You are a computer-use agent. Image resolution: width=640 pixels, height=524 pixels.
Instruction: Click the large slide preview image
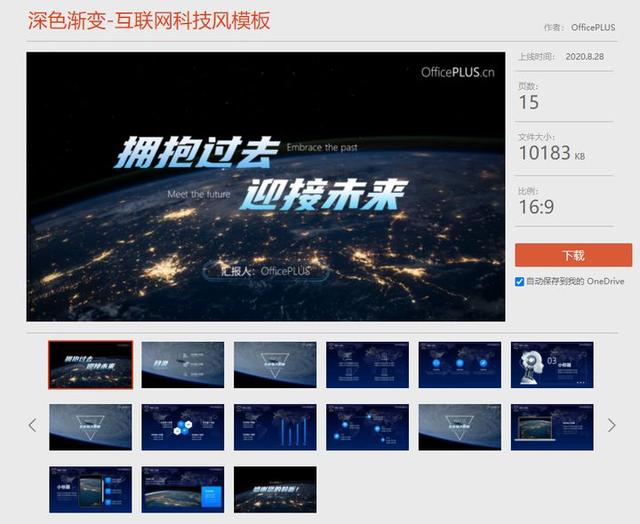pyautogui.click(x=266, y=187)
